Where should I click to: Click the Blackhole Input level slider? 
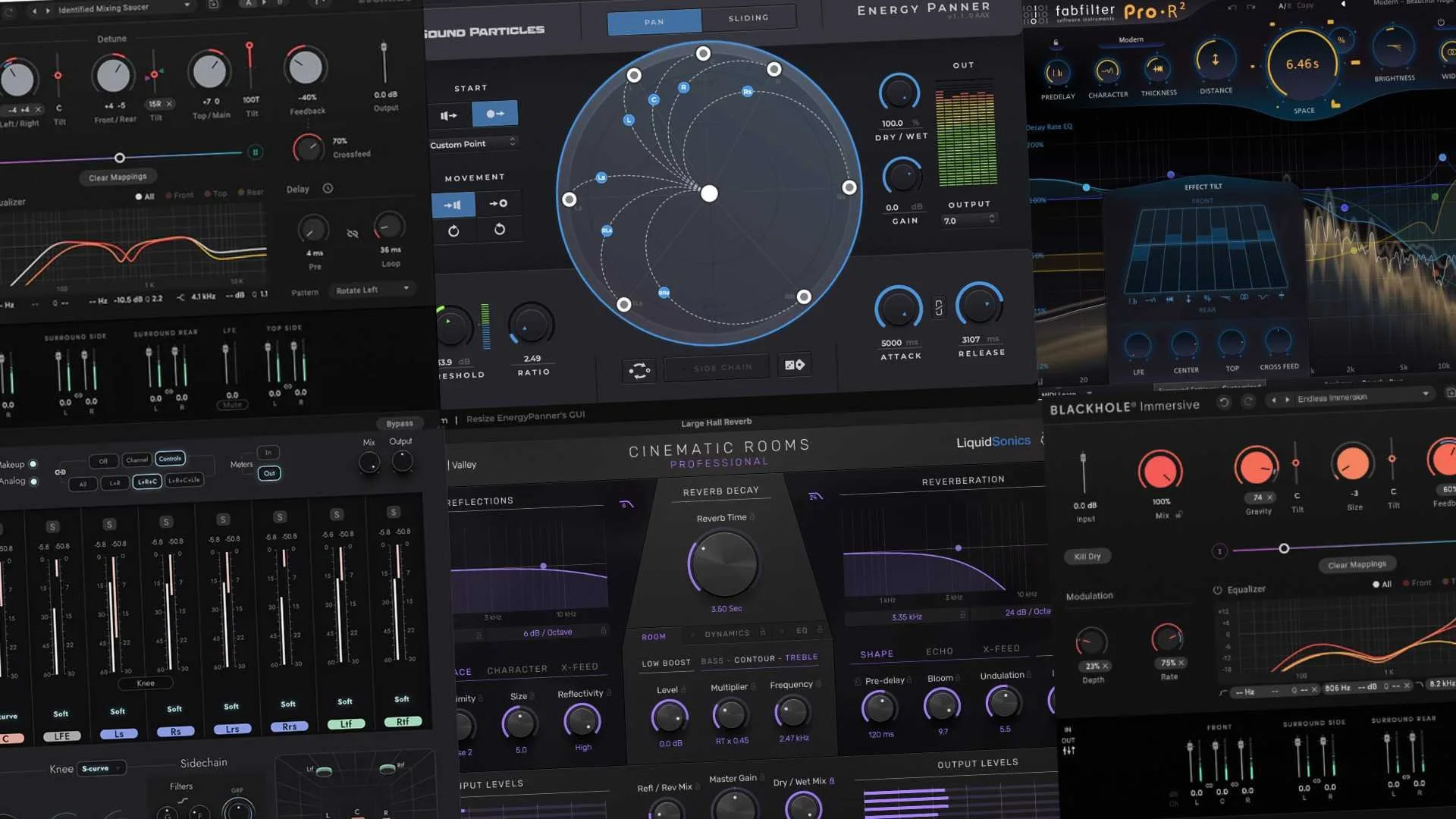pos(1083,472)
